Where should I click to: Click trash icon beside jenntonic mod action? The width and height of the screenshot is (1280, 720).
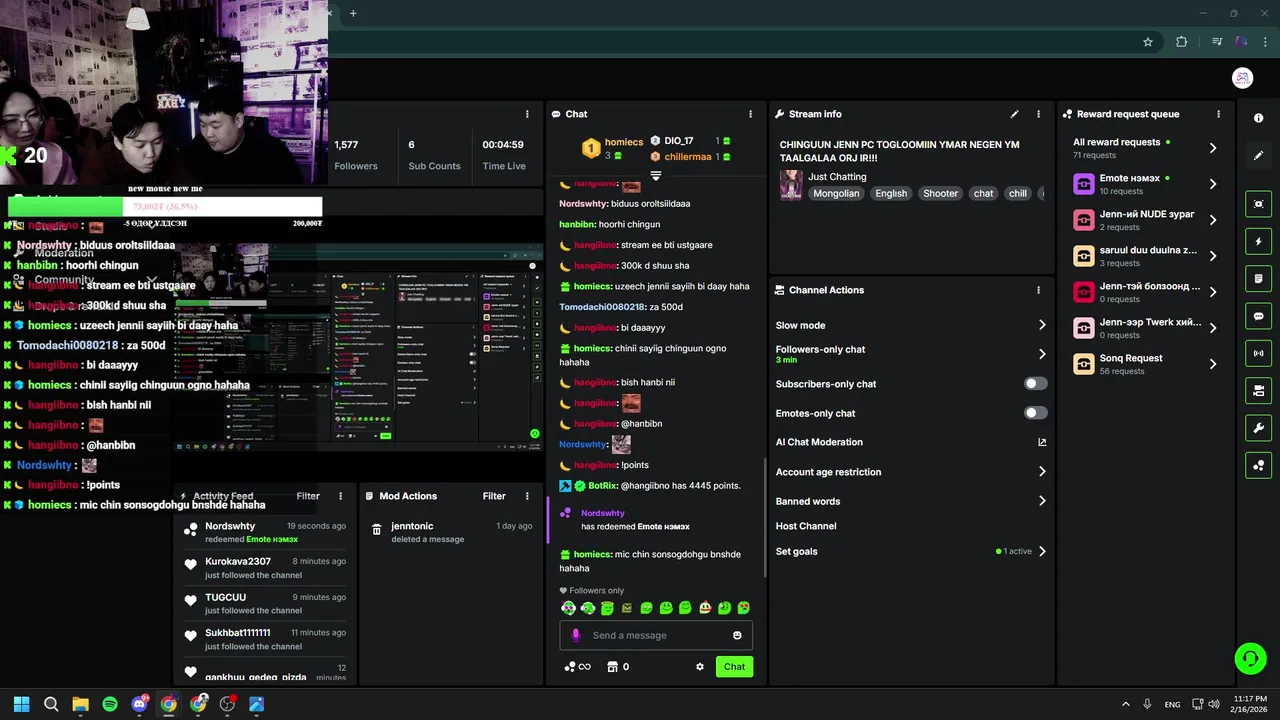pyautogui.click(x=376, y=530)
